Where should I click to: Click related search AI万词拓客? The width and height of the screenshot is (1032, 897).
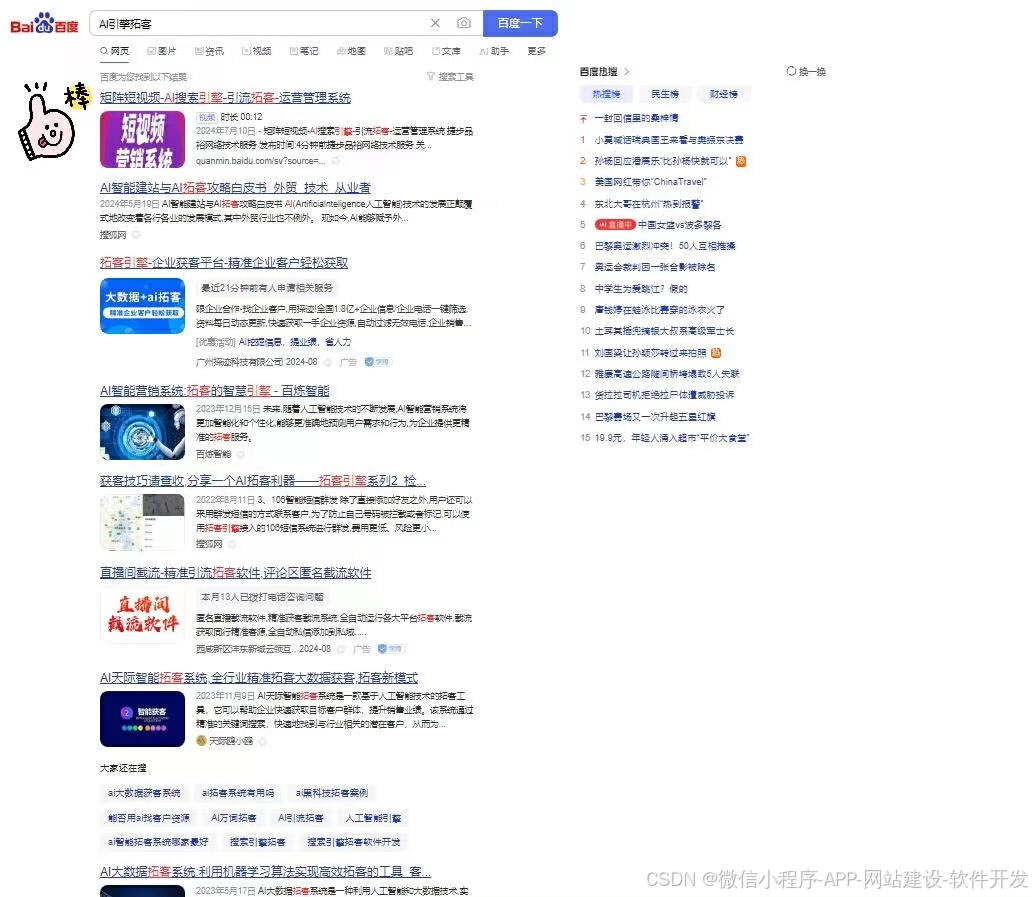click(234, 818)
